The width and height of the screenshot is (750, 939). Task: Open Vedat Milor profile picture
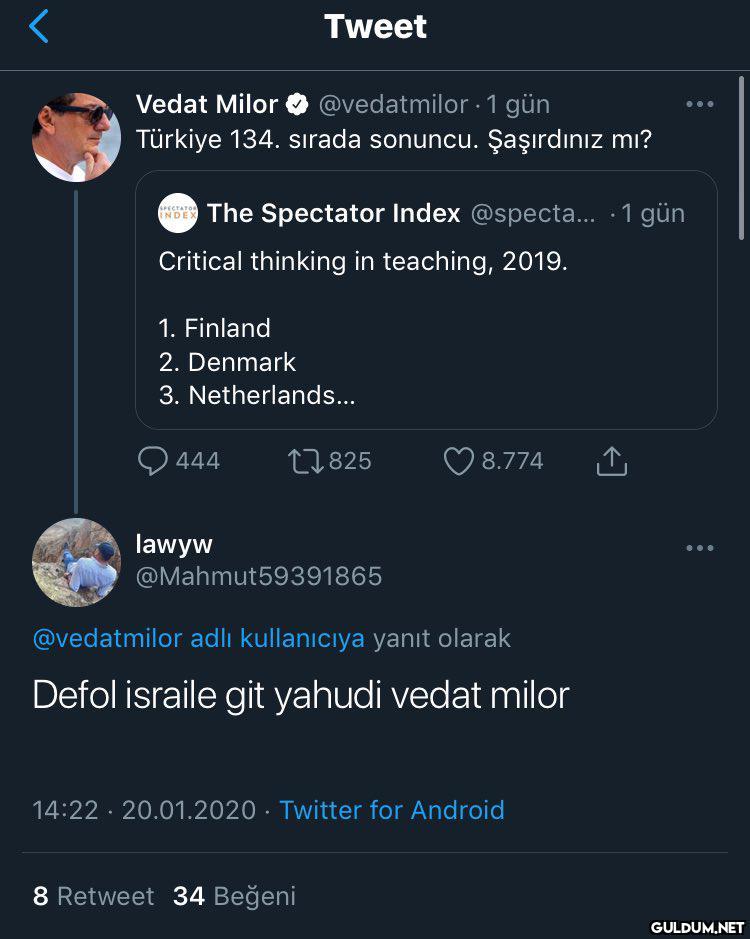77,137
